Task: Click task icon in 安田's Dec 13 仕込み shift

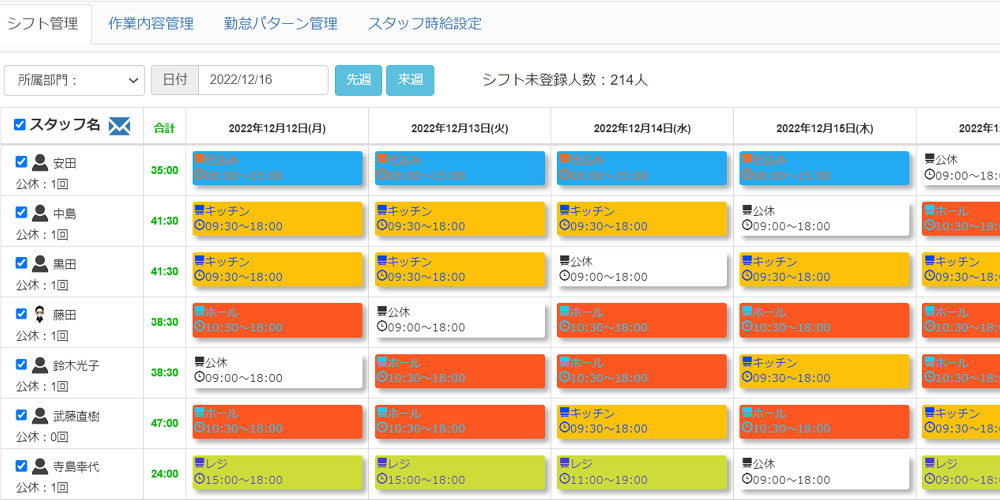Action: (x=381, y=159)
